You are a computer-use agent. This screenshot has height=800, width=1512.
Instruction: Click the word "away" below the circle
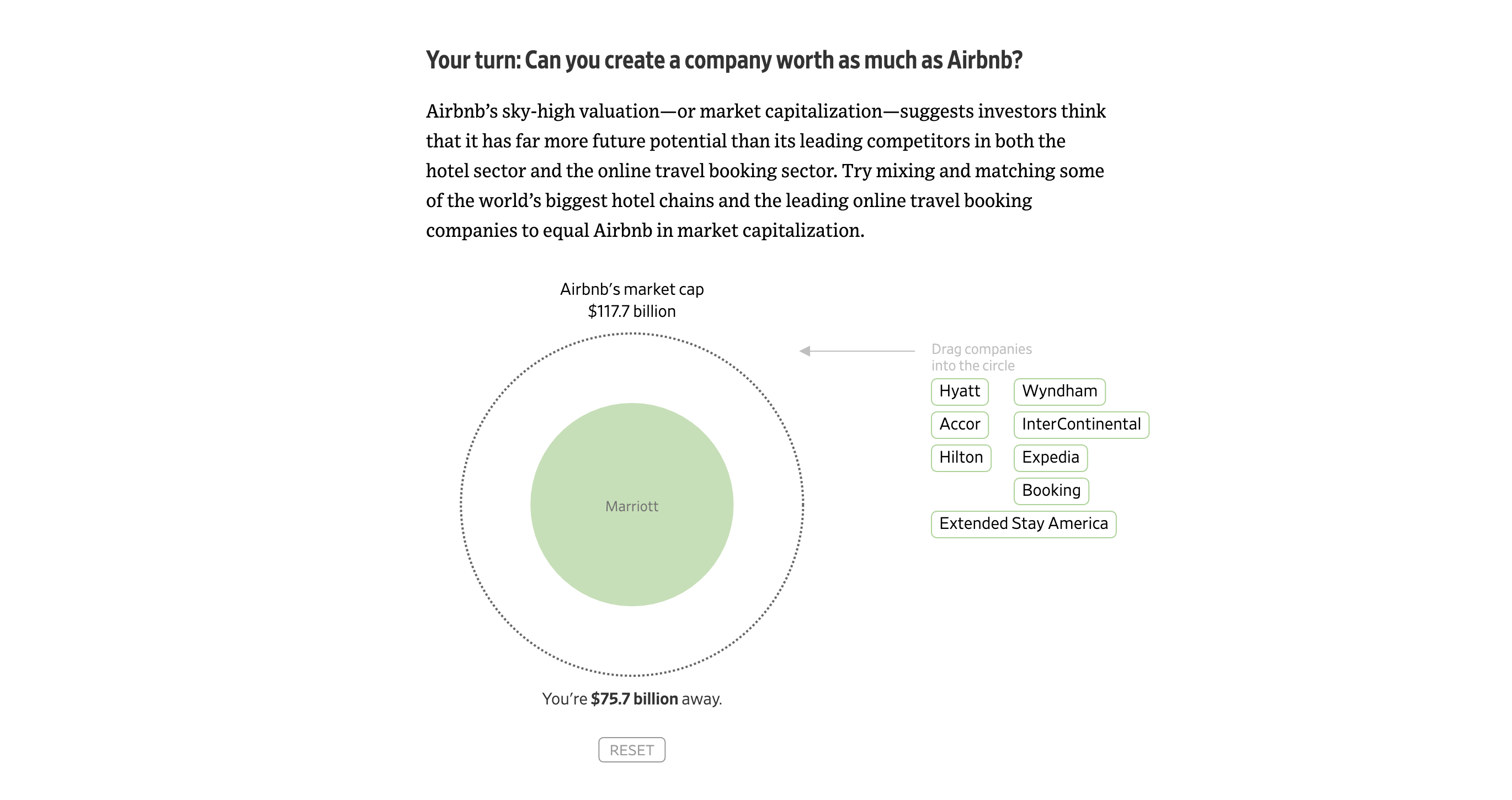701,699
